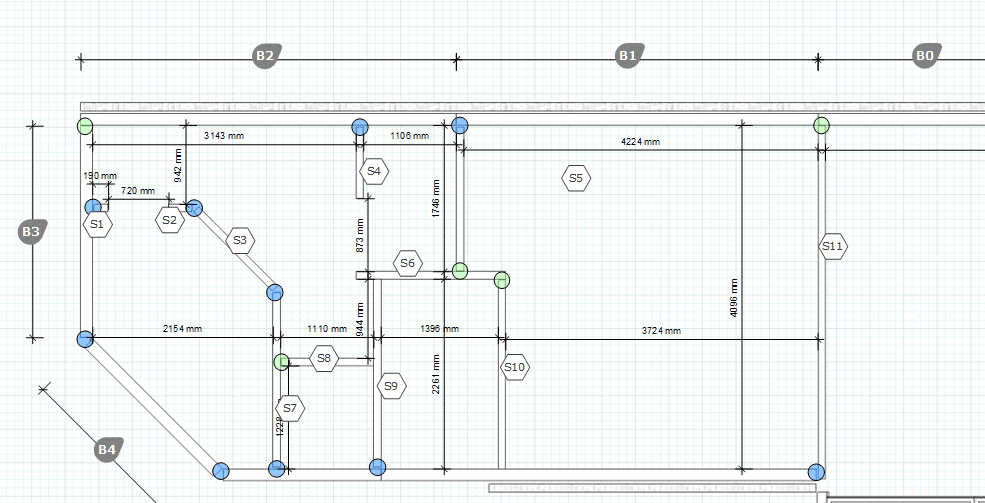Click the 3724 mm dimension text
The height and width of the screenshot is (503, 985).
660,330
